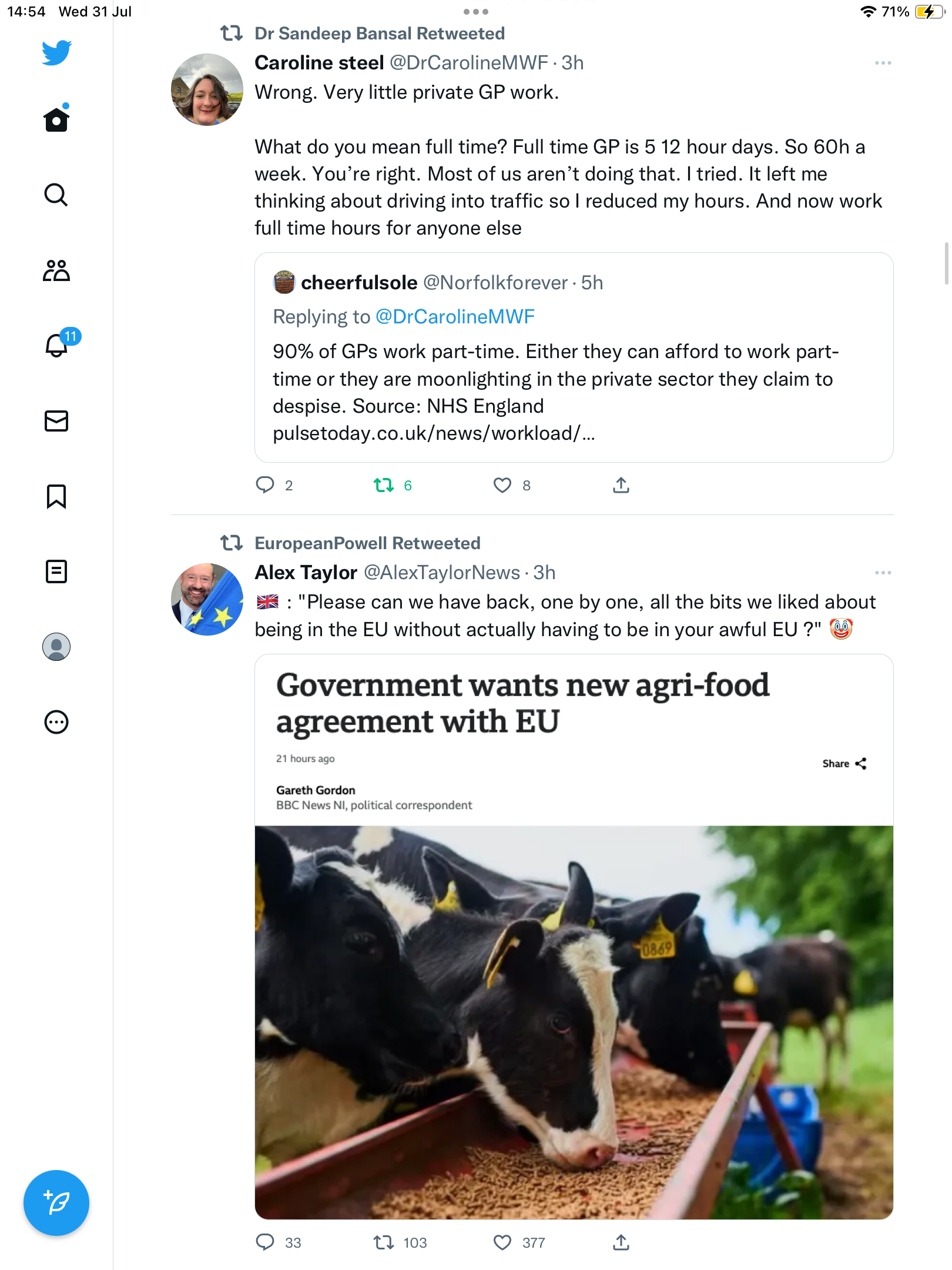The height and width of the screenshot is (1270, 952).
Task: Toggle like on Caroline steel's tweet
Action: pyautogui.click(x=502, y=485)
